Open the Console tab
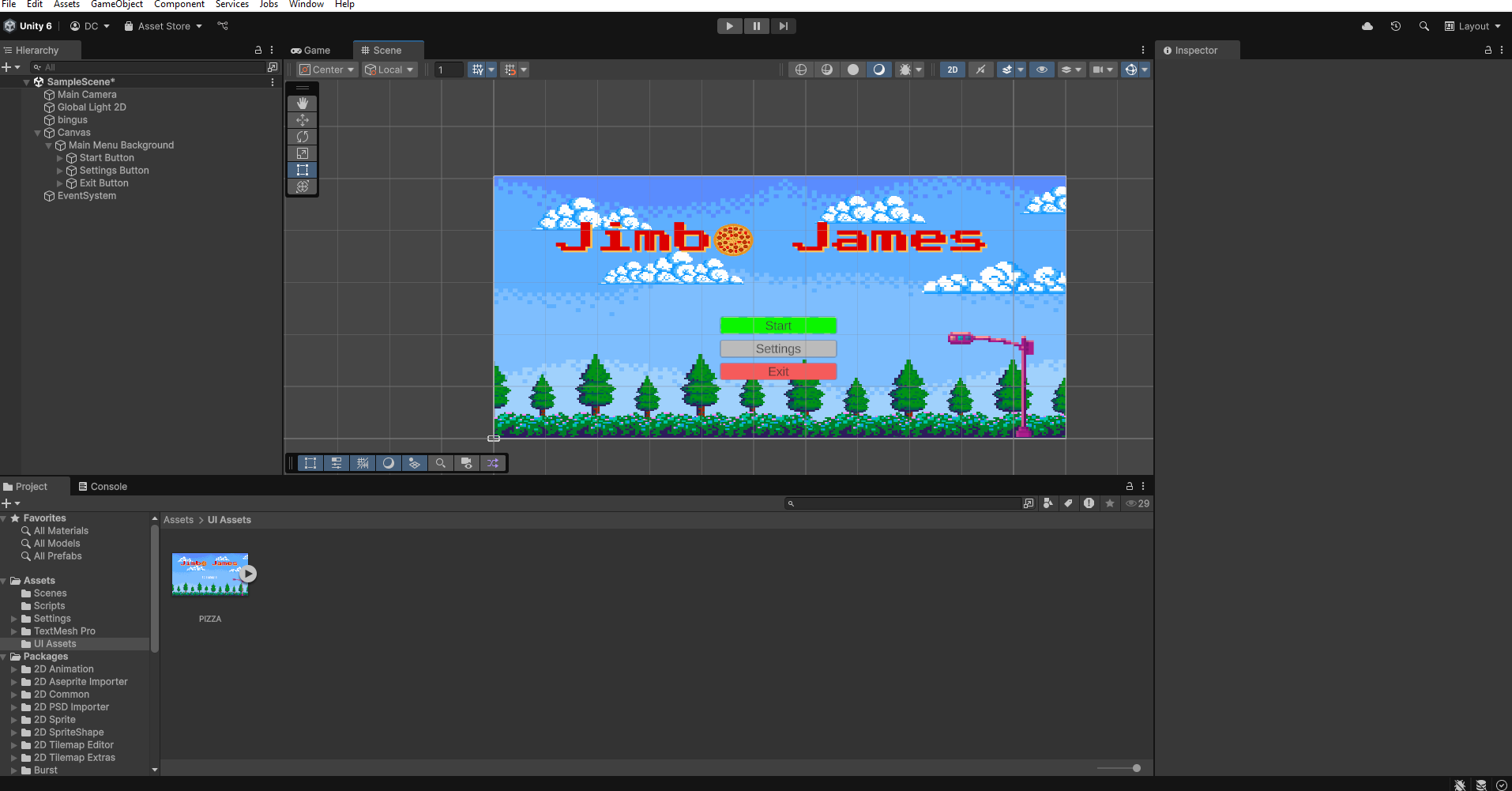Image resolution: width=1512 pixels, height=791 pixels. (x=108, y=486)
